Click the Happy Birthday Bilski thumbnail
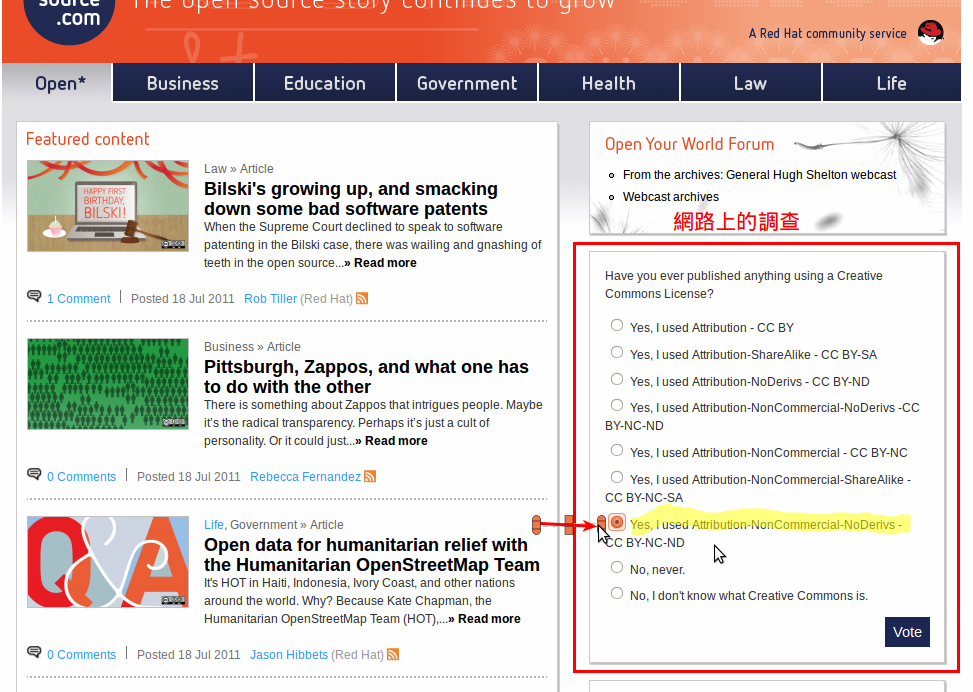Image resolution: width=973 pixels, height=692 pixels. click(x=108, y=206)
